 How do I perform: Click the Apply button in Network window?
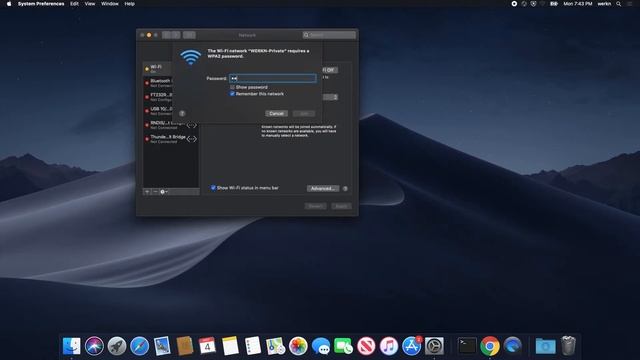click(341, 206)
